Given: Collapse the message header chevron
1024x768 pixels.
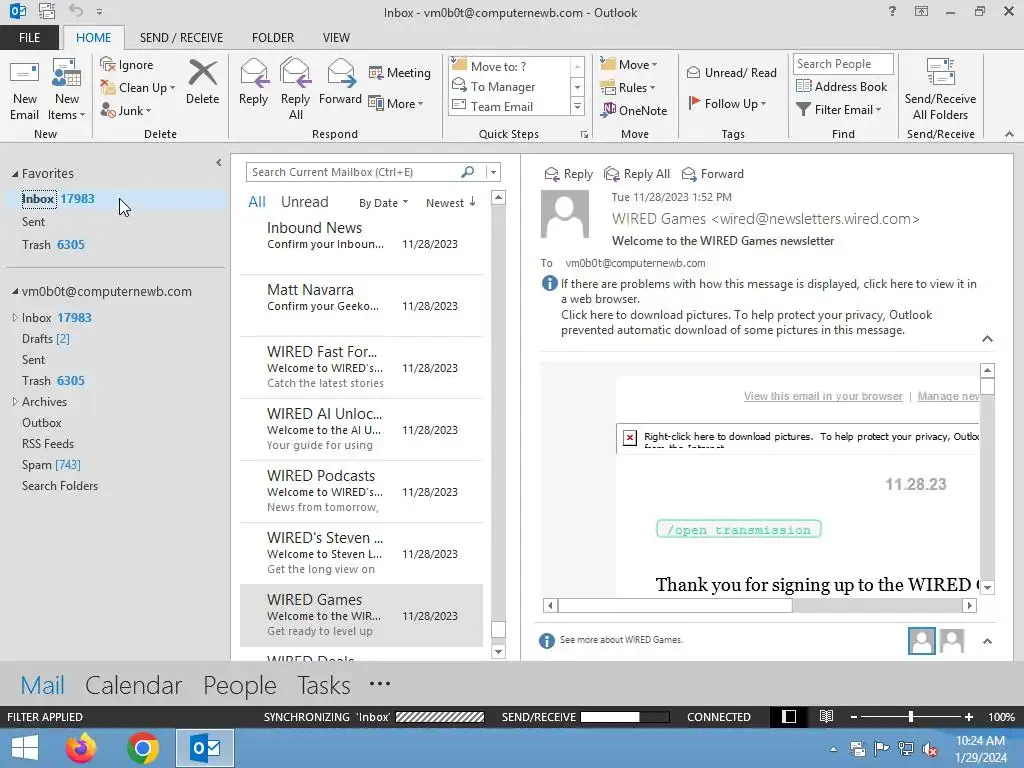Looking at the screenshot, I should (x=987, y=338).
